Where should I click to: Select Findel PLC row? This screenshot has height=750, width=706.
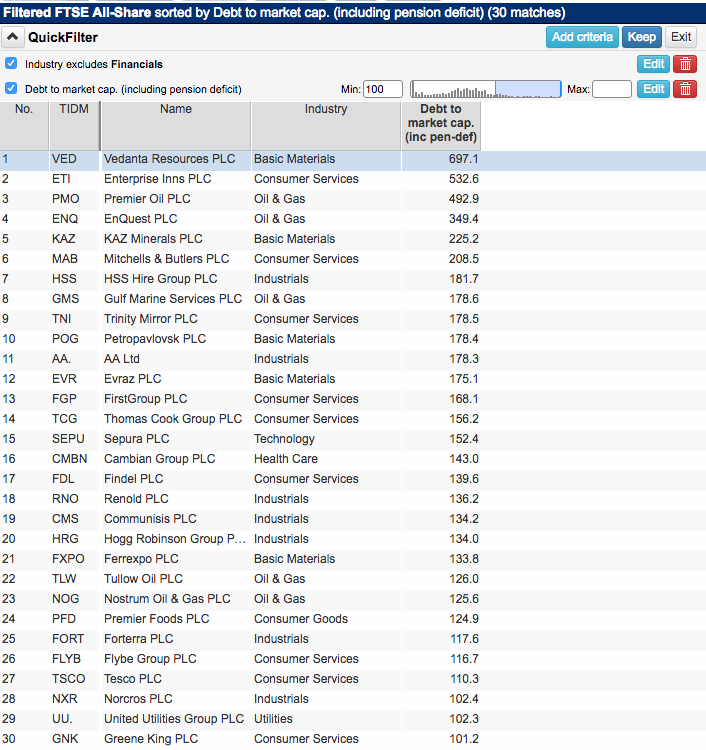[353, 479]
